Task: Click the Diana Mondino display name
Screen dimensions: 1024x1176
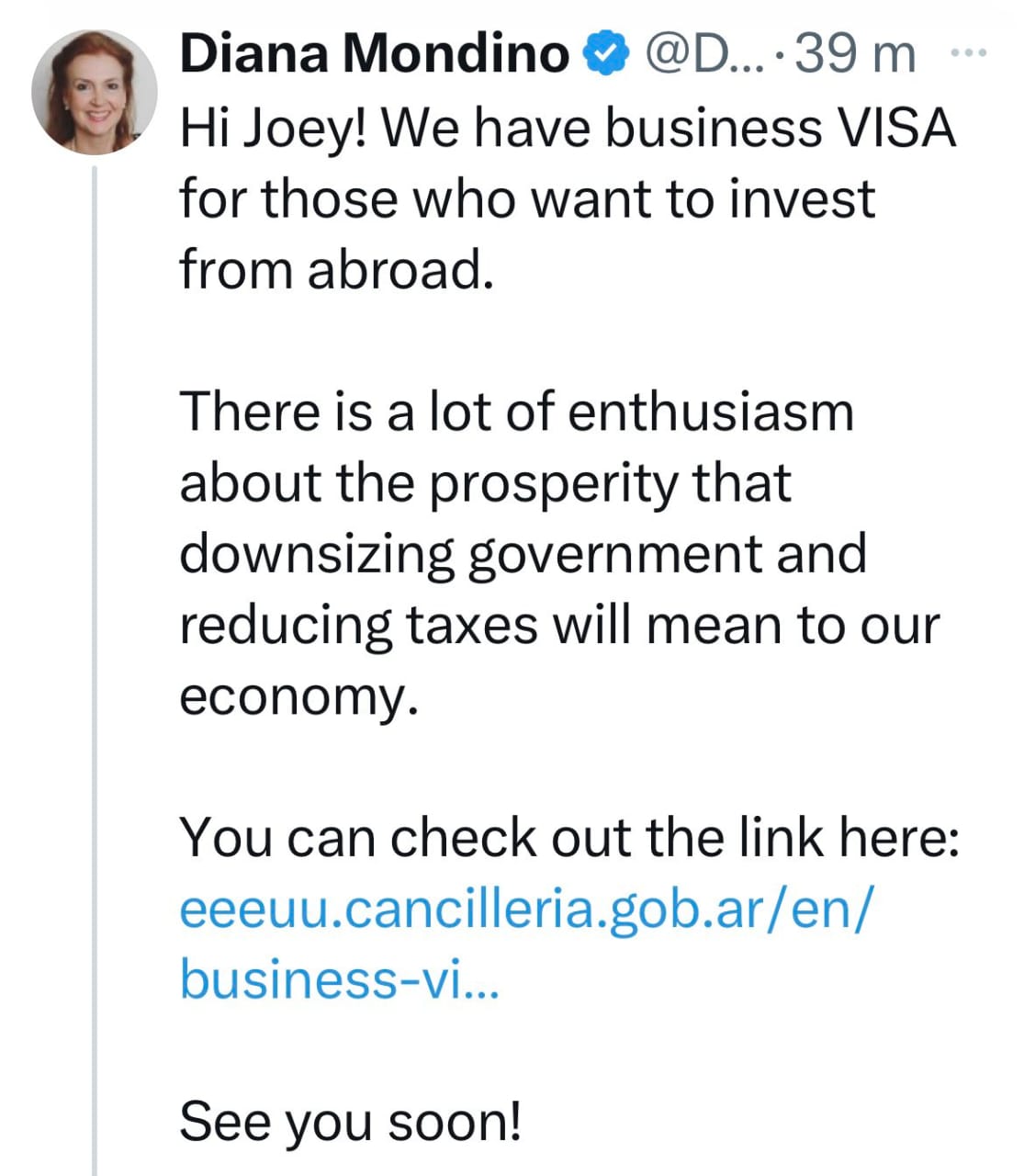Action: coord(374,55)
